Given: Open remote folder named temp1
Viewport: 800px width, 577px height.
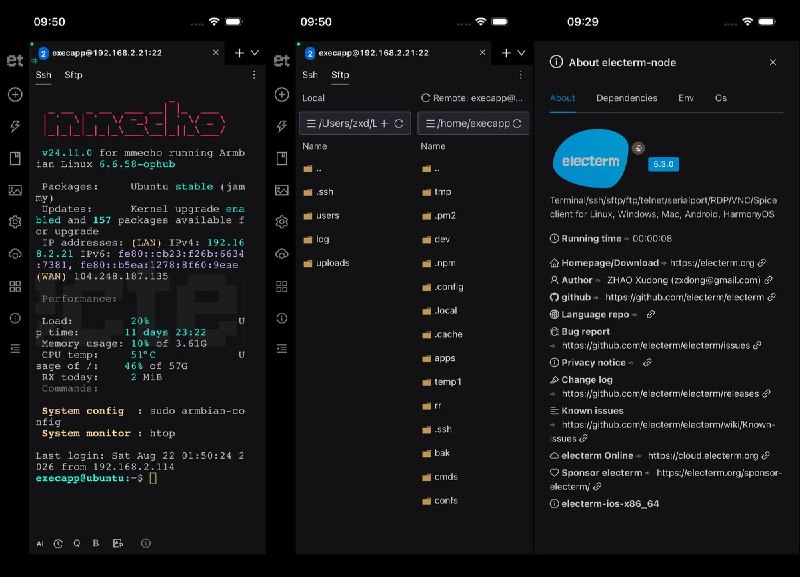Looking at the screenshot, I should pos(442,382).
